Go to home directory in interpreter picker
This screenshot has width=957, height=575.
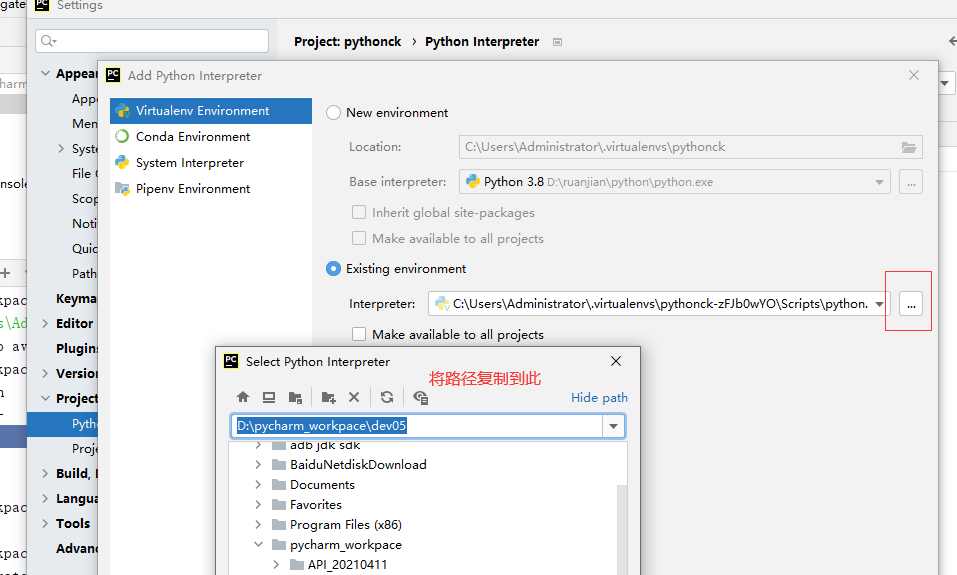[243, 397]
